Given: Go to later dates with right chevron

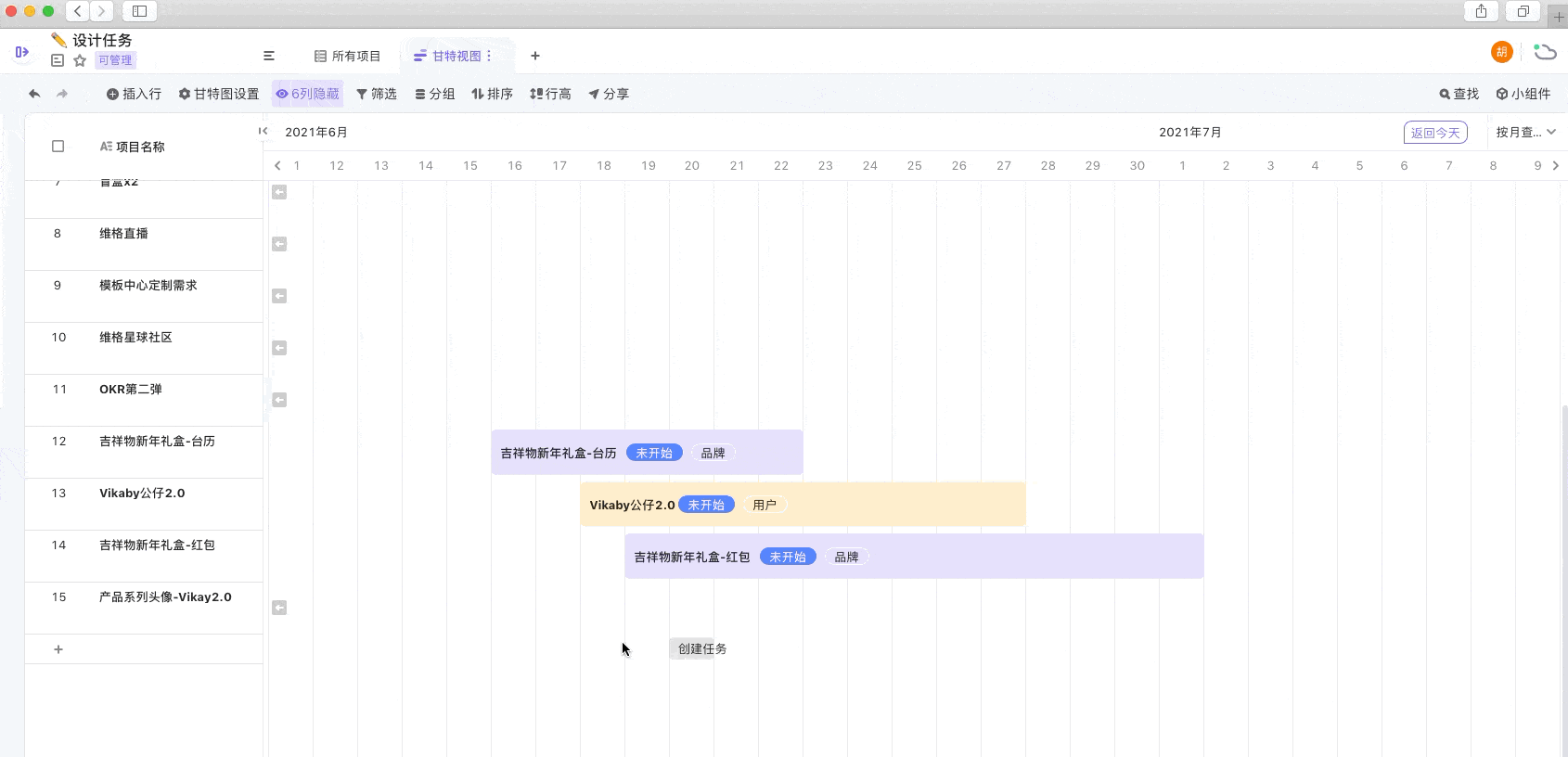Looking at the screenshot, I should [1556, 165].
